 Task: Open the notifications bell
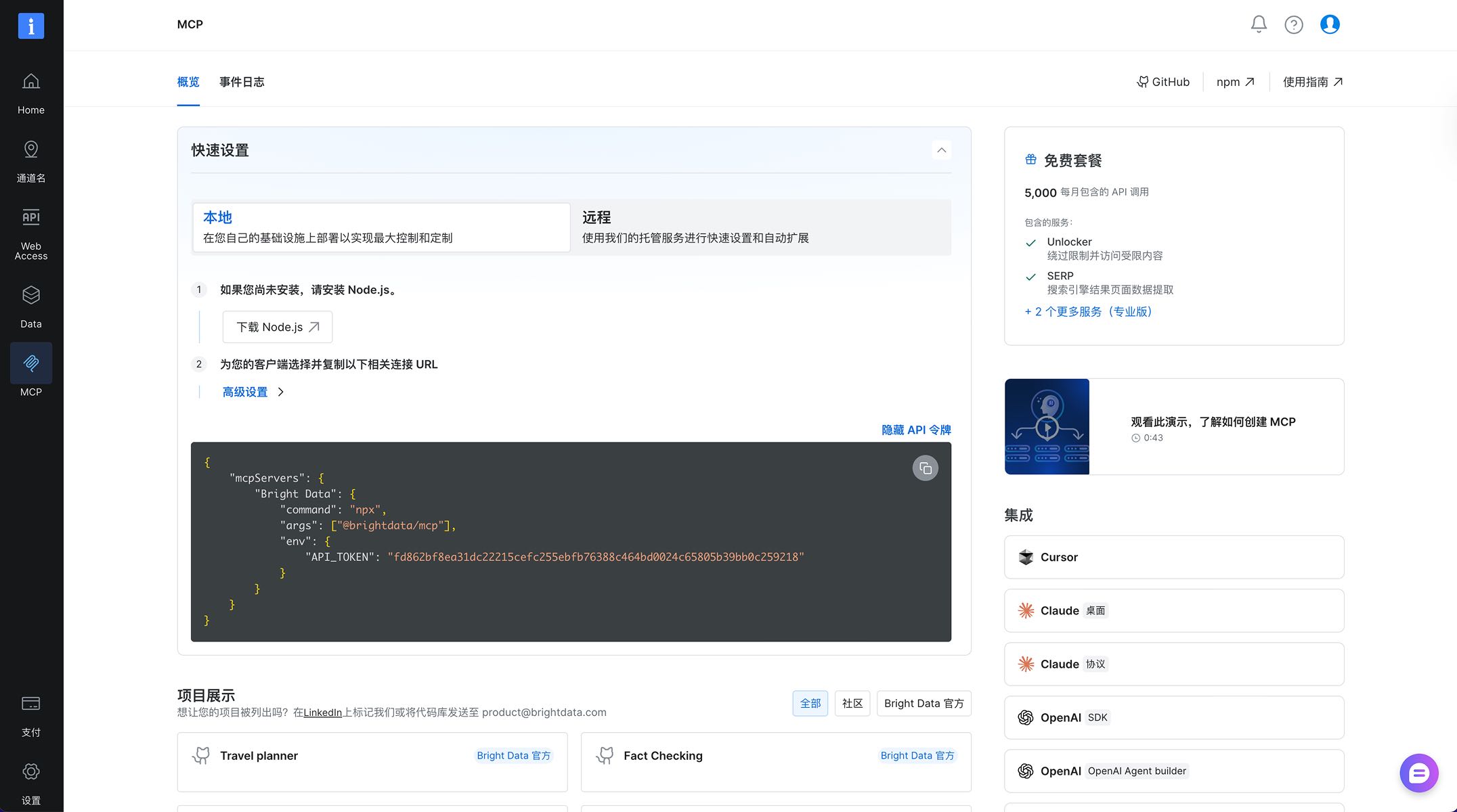pos(1259,24)
